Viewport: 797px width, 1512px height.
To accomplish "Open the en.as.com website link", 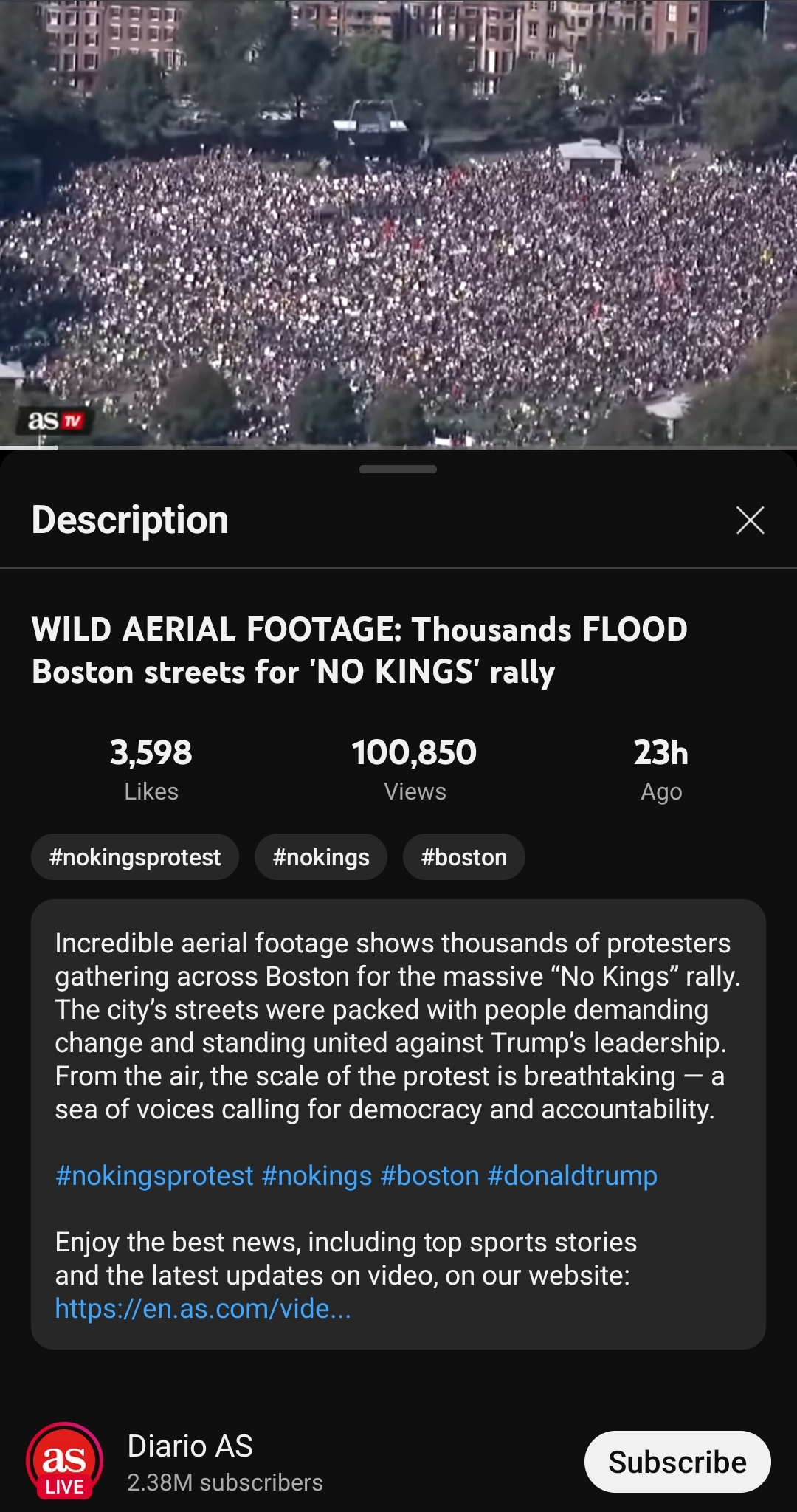I will click(x=203, y=1309).
